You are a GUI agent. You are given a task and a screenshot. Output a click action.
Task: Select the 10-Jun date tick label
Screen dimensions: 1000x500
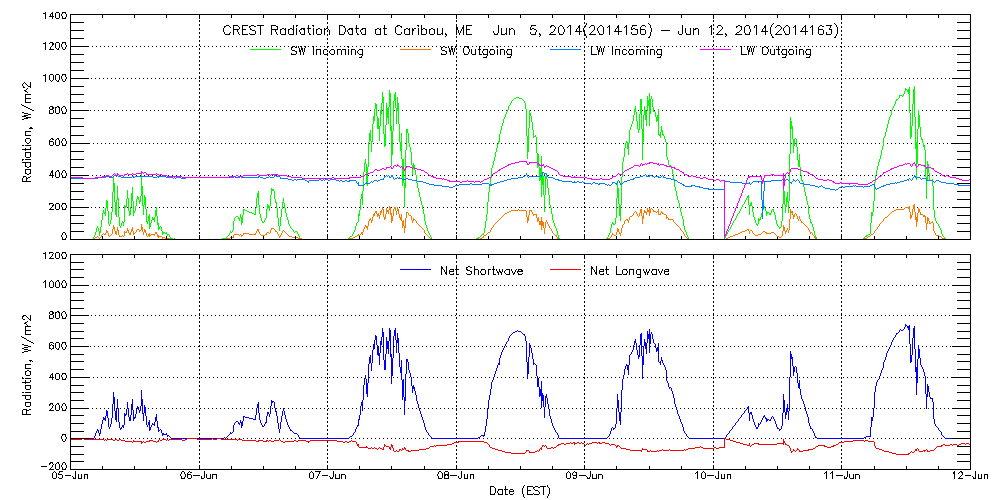coord(713,477)
